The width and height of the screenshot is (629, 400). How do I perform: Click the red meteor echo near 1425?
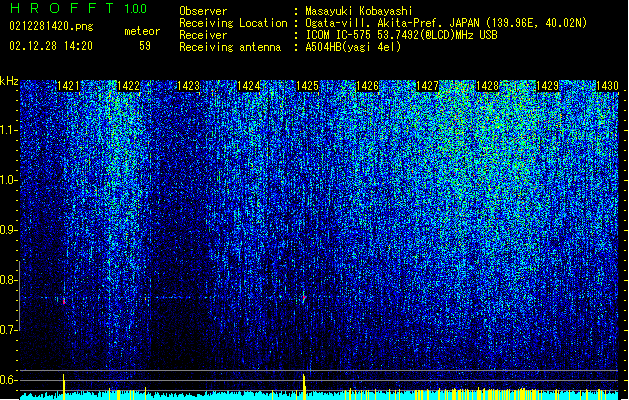304,298
